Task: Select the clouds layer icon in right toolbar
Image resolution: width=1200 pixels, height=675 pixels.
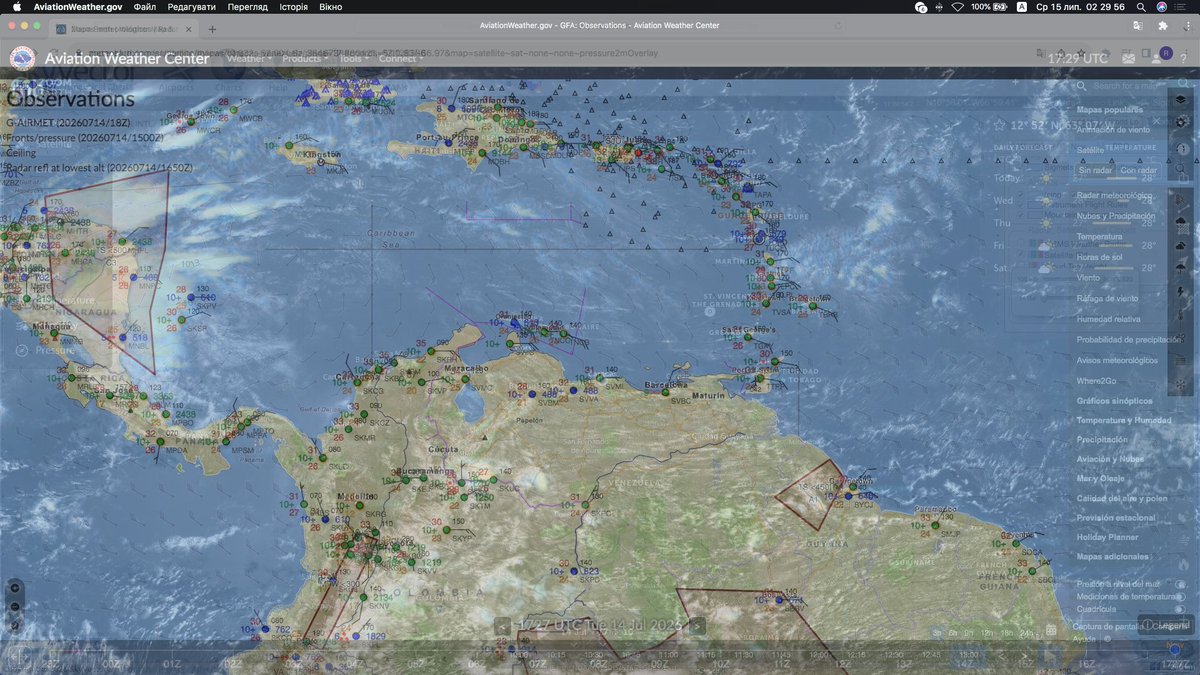Action: 1180,244
